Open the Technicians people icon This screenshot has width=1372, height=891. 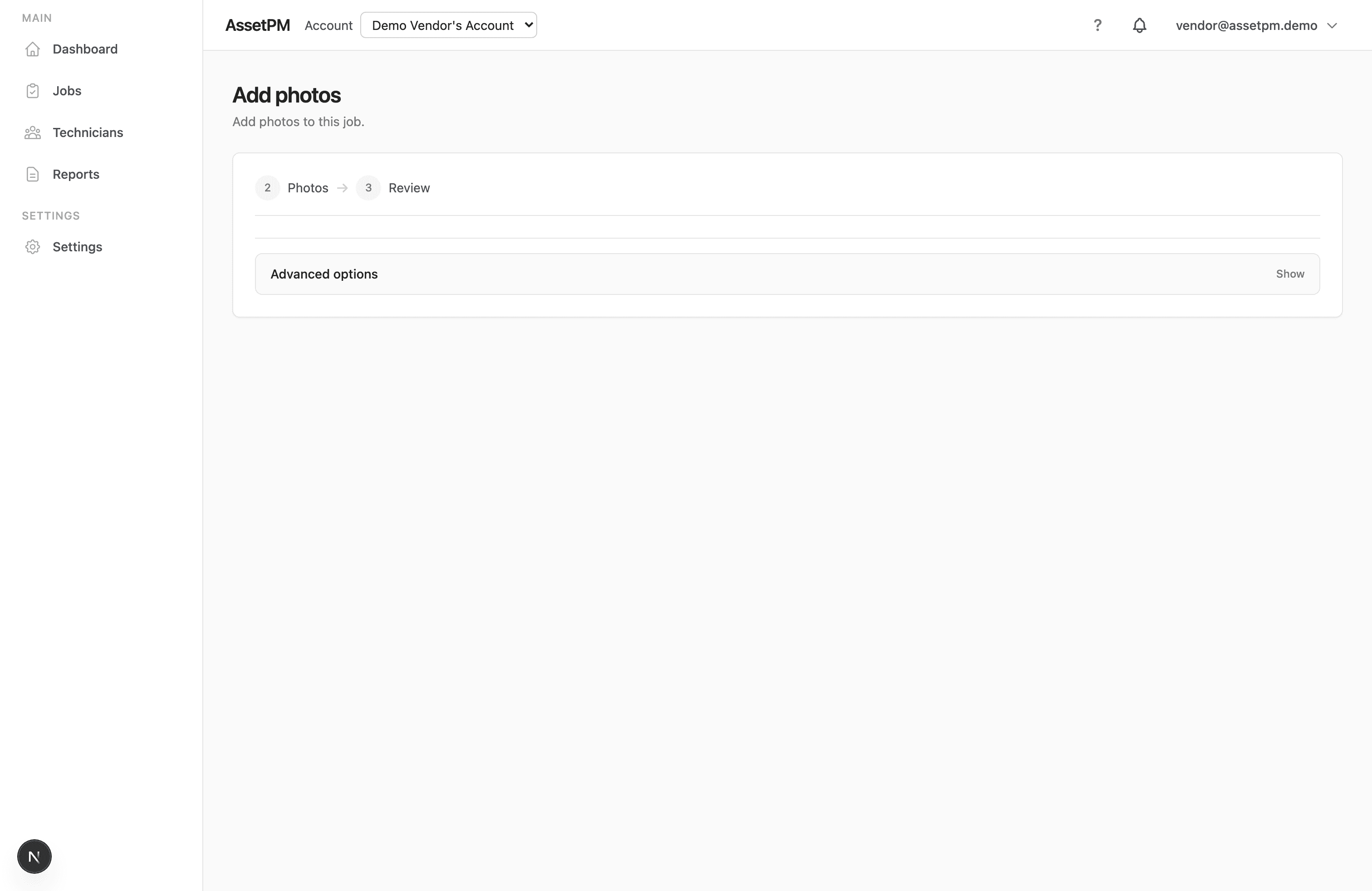pyautogui.click(x=32, y=132)
